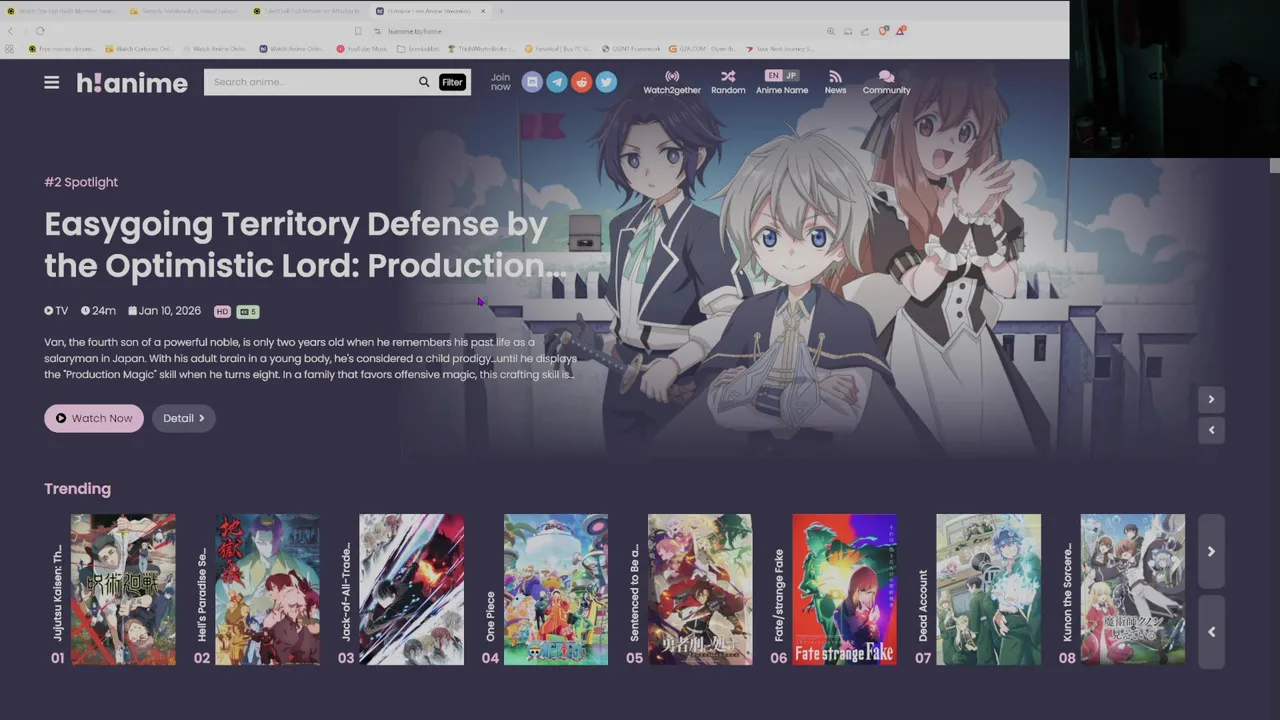Go to previous spotlight slide
This screenshot has width=1280, height=720.
1211,430
